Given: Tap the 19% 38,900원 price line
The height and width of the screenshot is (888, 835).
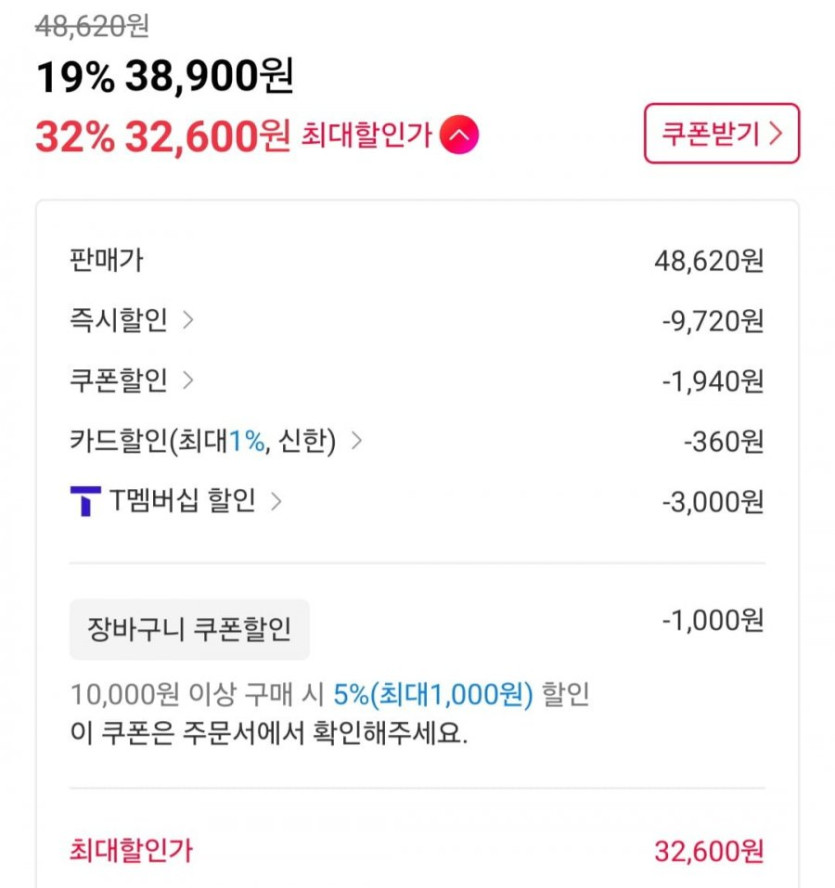Looking at the screenshot, I should tap(165, 77).
